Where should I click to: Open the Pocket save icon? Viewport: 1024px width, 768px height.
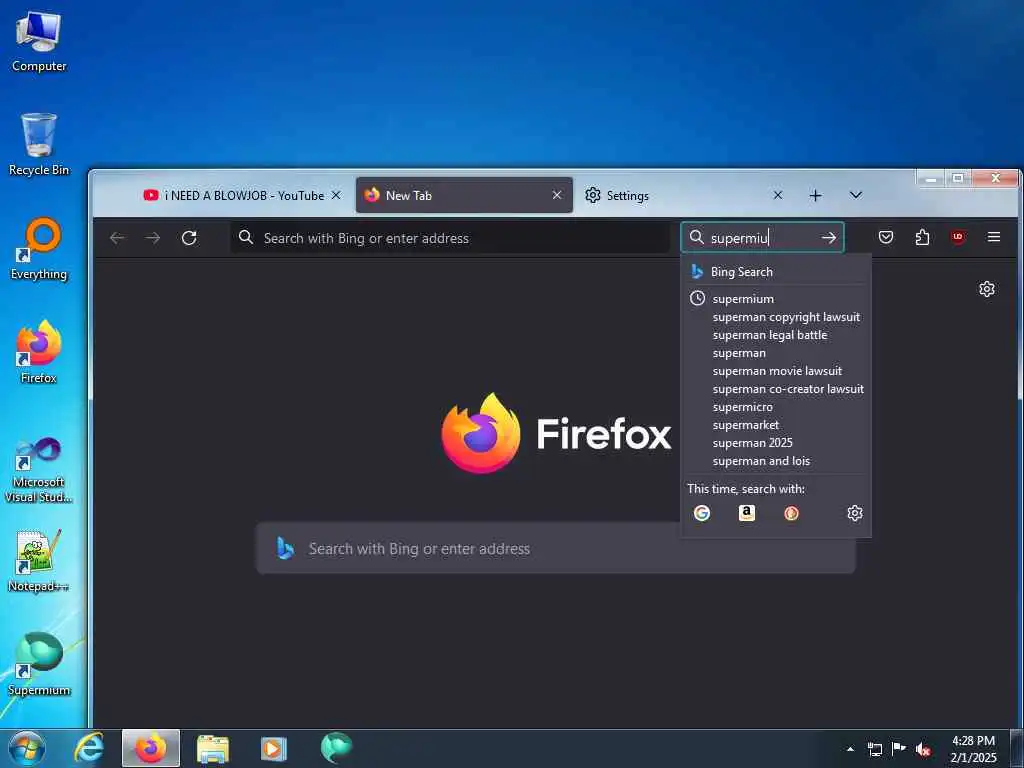click(x=886, y=237)
